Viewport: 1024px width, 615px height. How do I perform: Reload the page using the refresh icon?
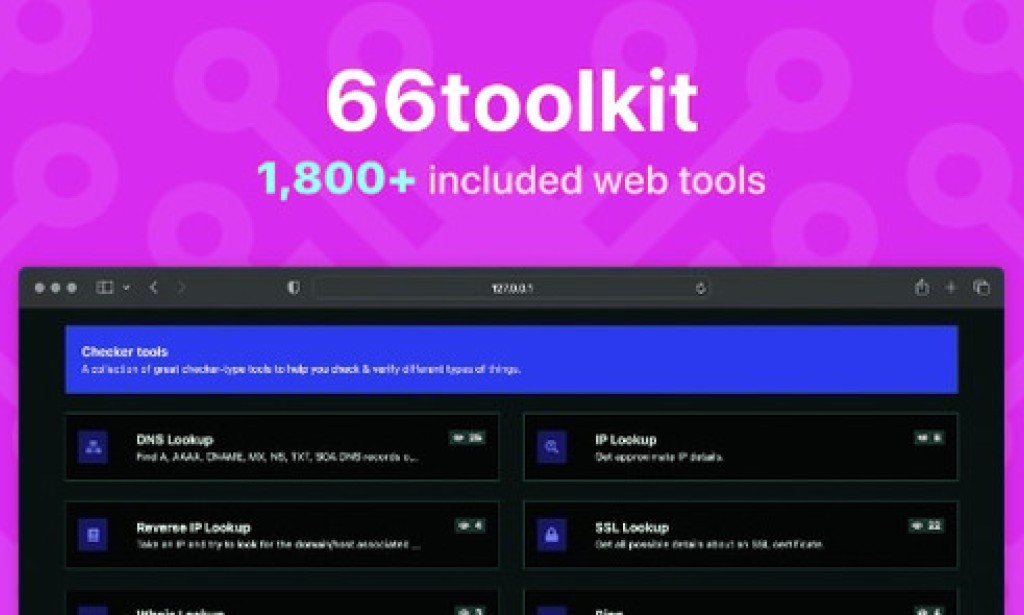coord(701,288)
